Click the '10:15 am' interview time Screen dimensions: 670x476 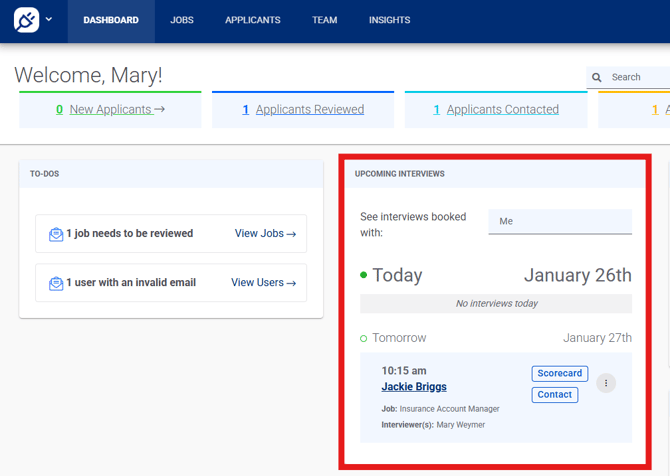click(x=404, y=370)
